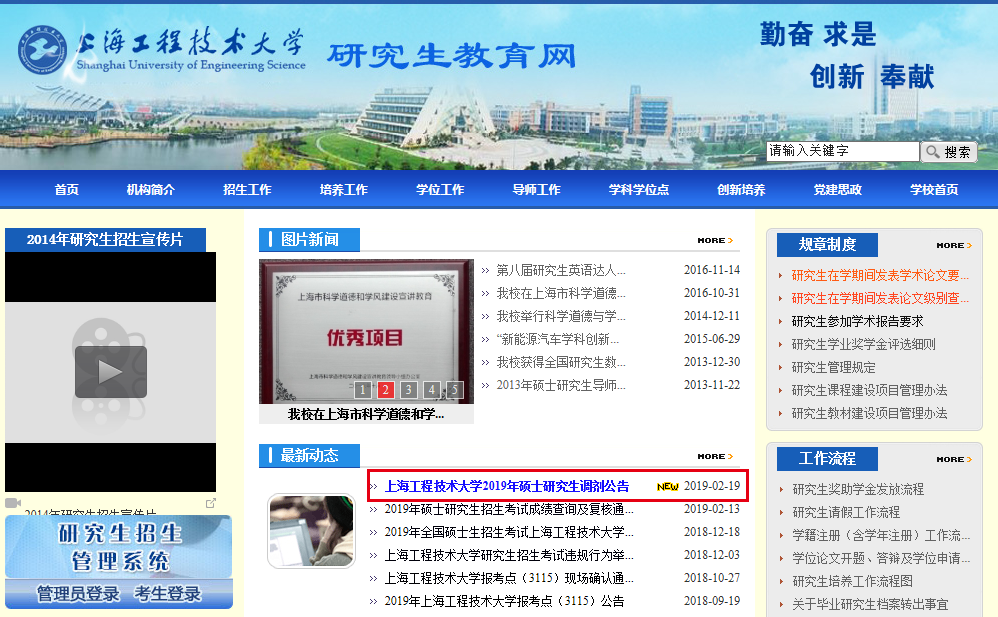998x617 pixels.
Task: Open the 招生工作 menu item
Action: [x=247, y=189]
